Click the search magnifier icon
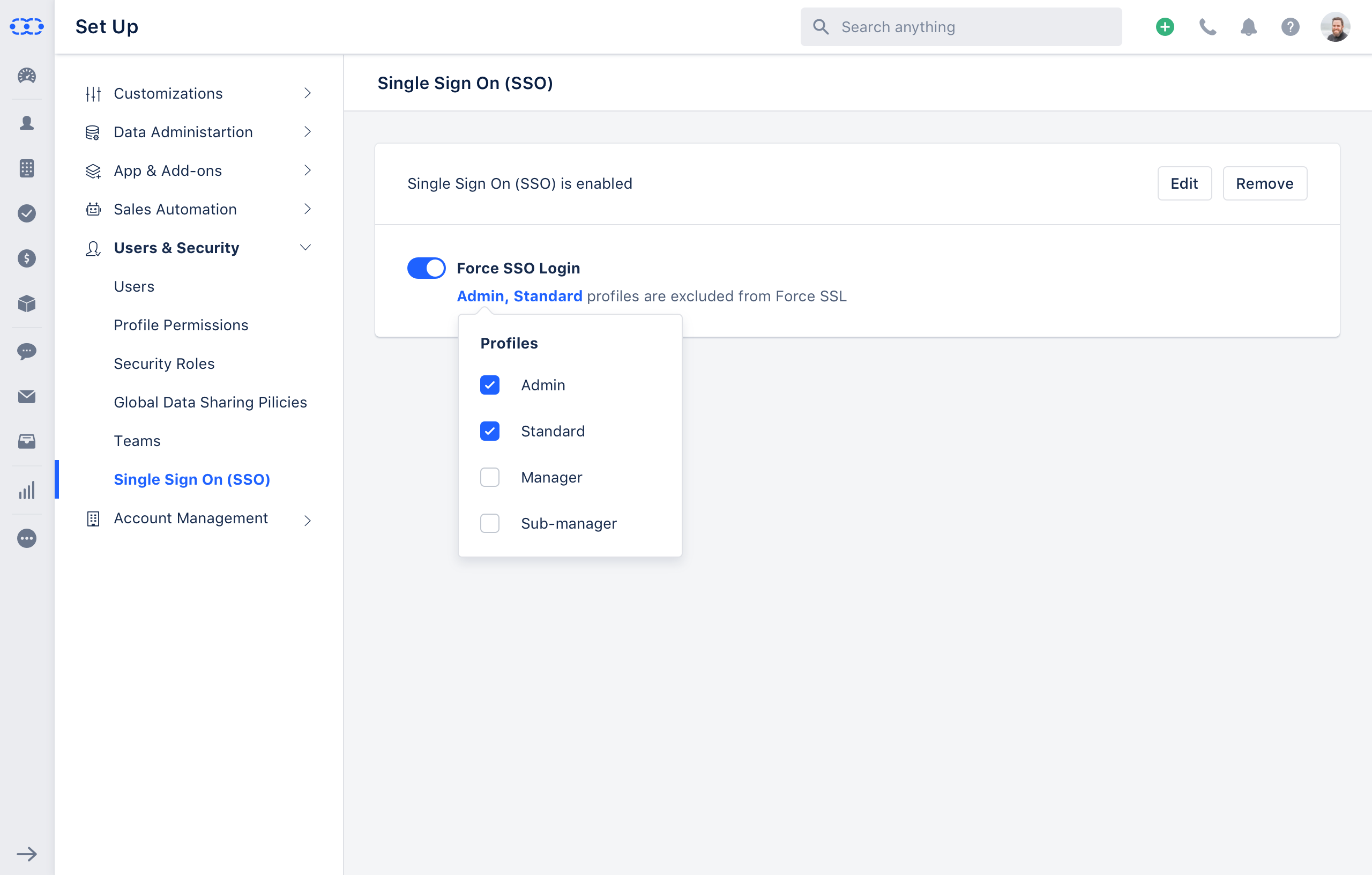 (x=821, y=27)
